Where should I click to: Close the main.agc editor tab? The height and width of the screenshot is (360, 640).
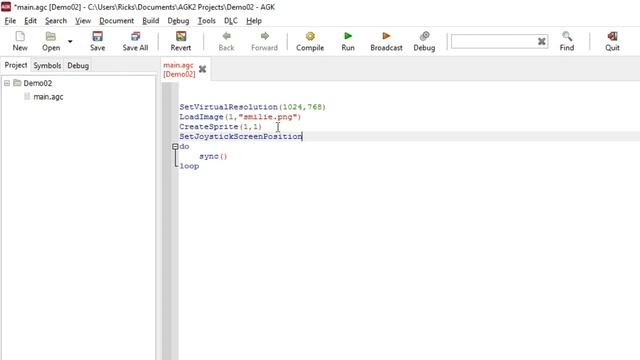202,69
